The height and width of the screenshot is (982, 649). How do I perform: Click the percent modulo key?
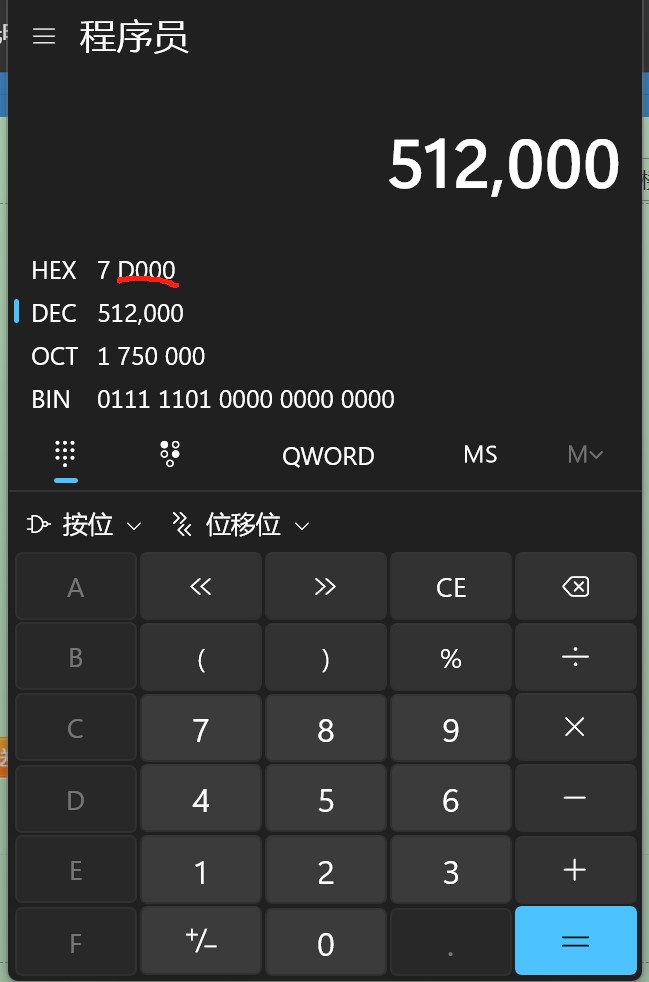451,657
